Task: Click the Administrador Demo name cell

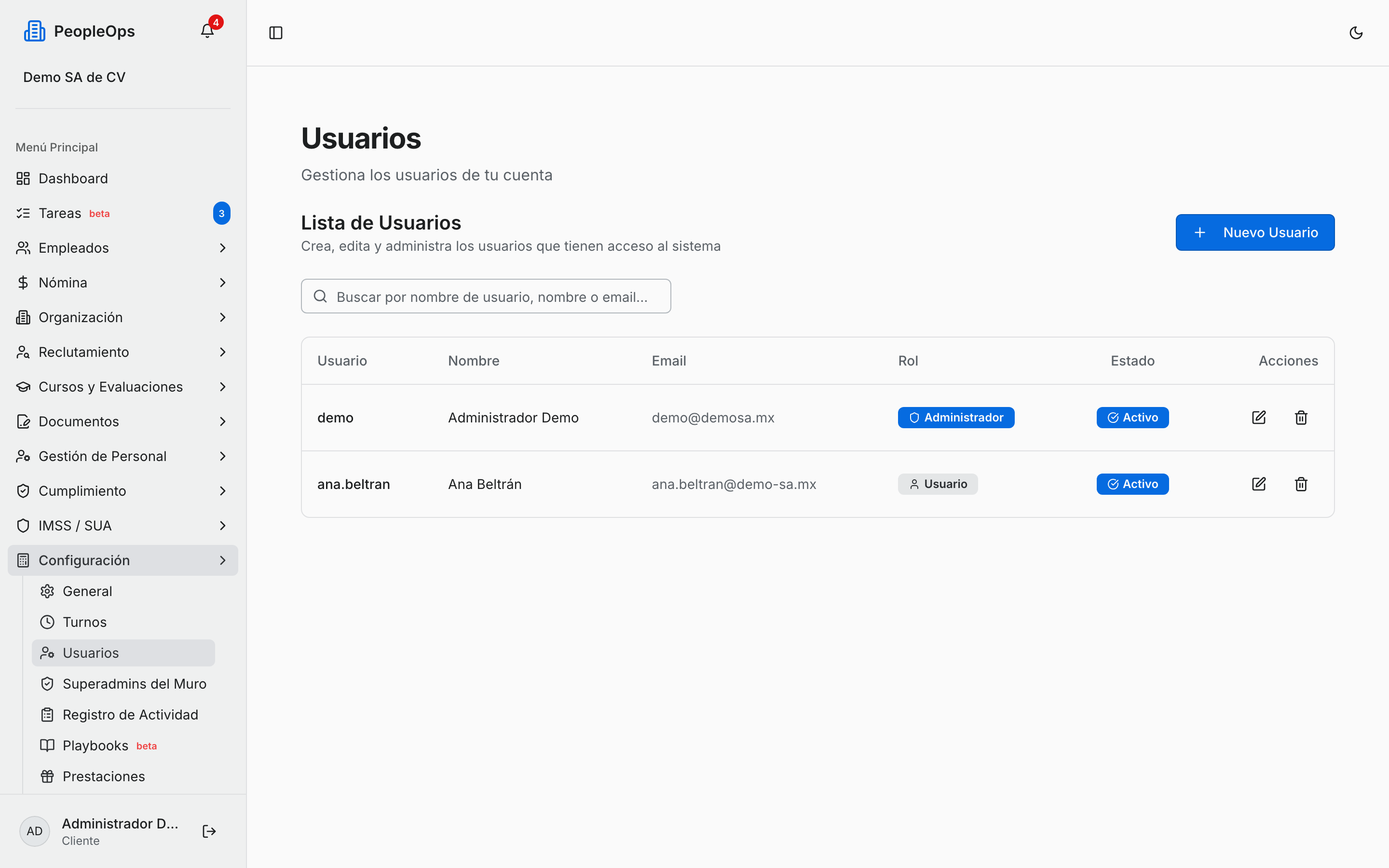Action: tap(513, 417)
